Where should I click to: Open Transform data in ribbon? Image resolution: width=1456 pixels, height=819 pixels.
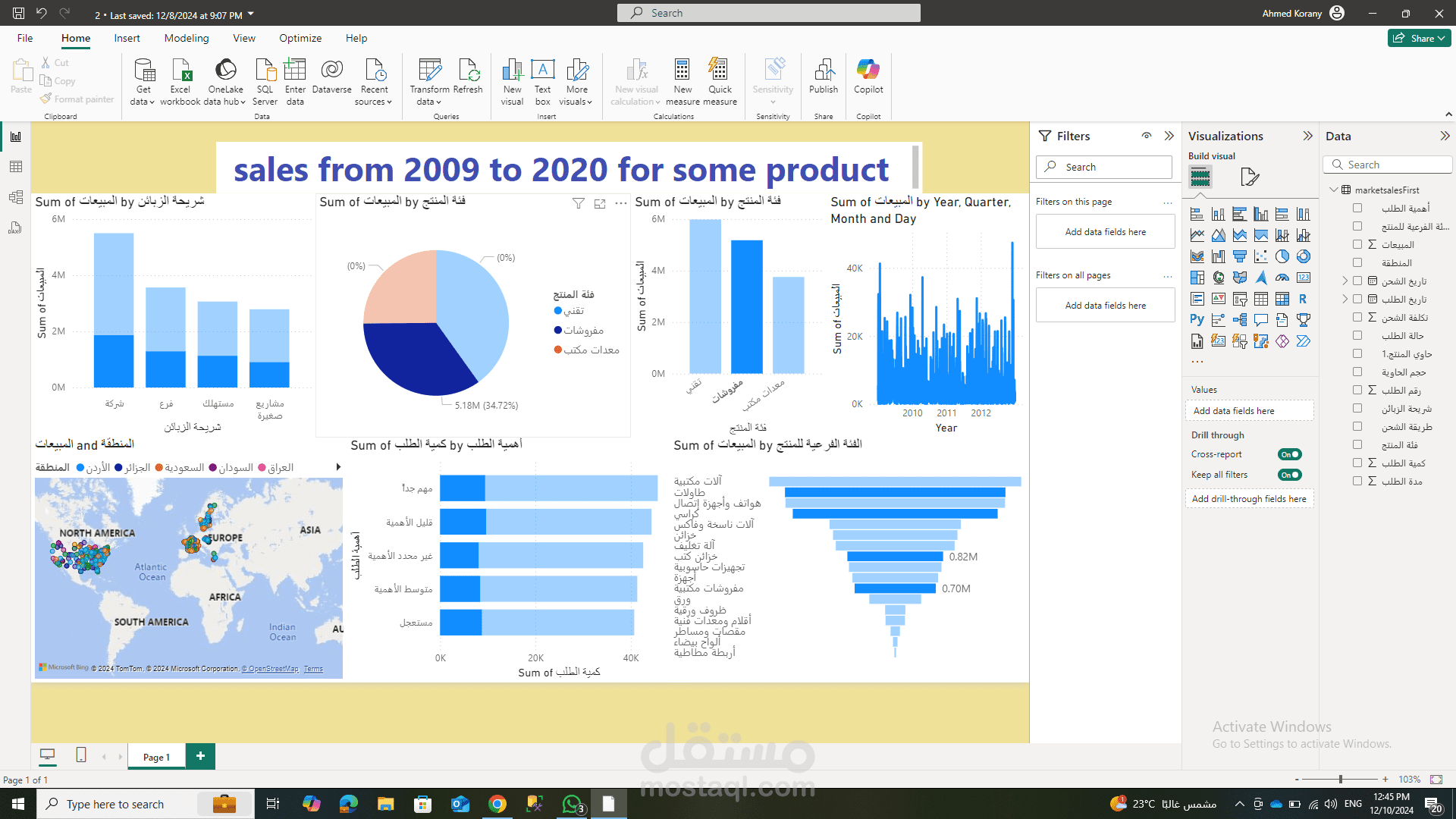[430, 82]
